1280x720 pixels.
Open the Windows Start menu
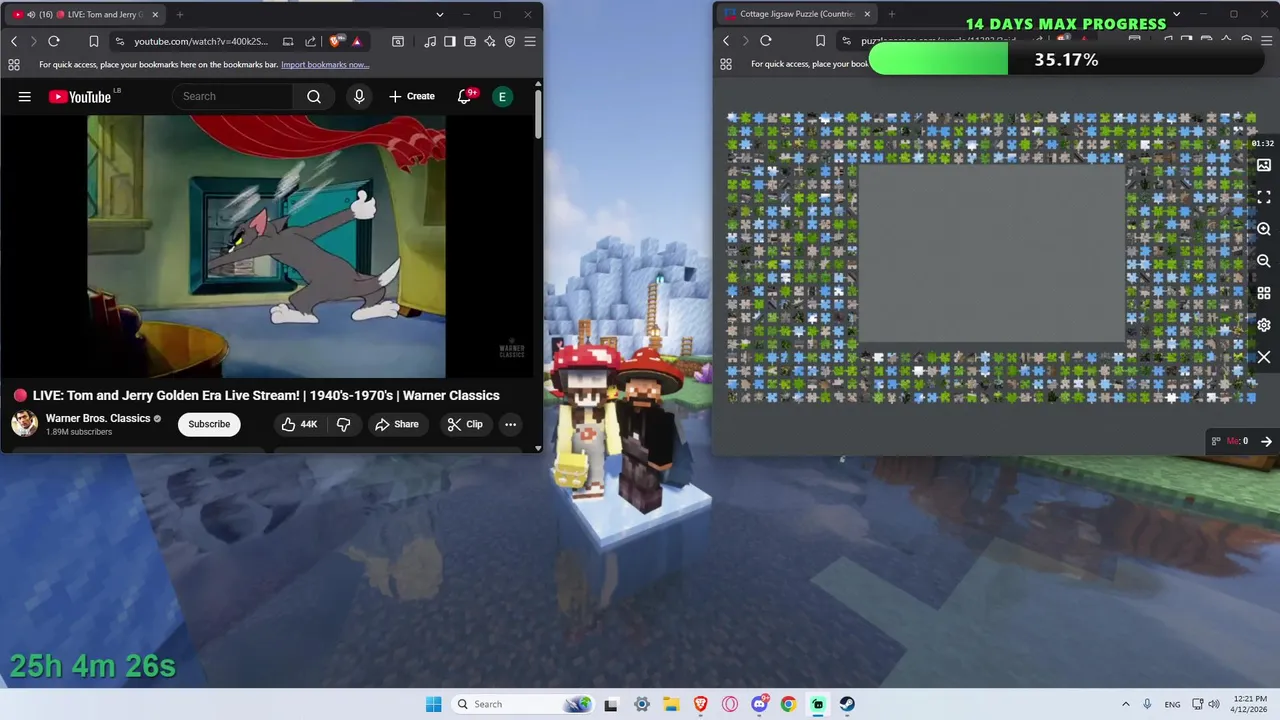click(433, 704)
